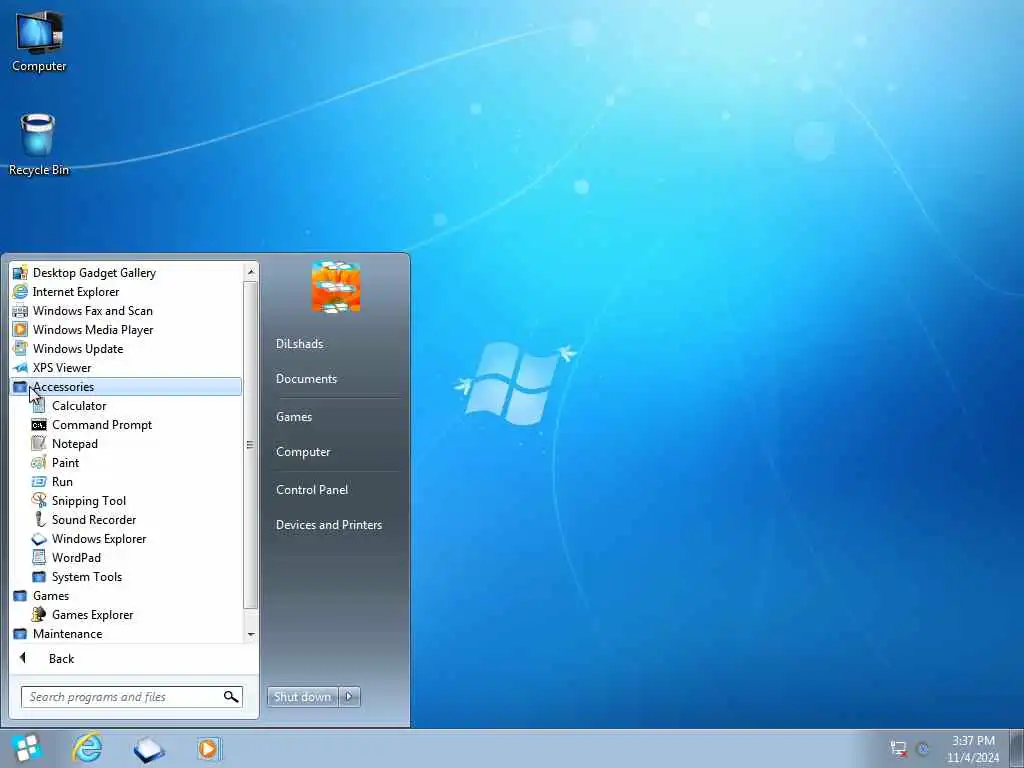Click the Shut down button
The width and height of the screenshot is (1024, 768).
pos(302,697)
